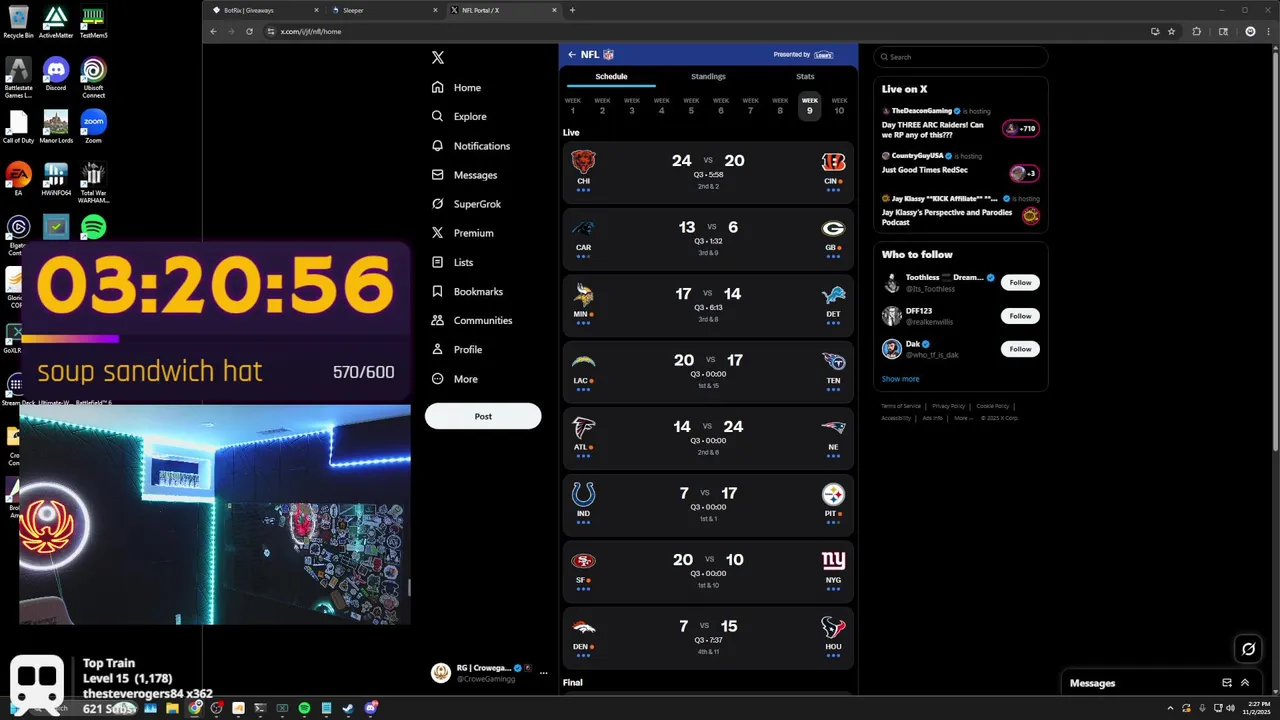Open the Bears vs Bengals game card
Screen dimensions: 1280x720
point(708,172)
